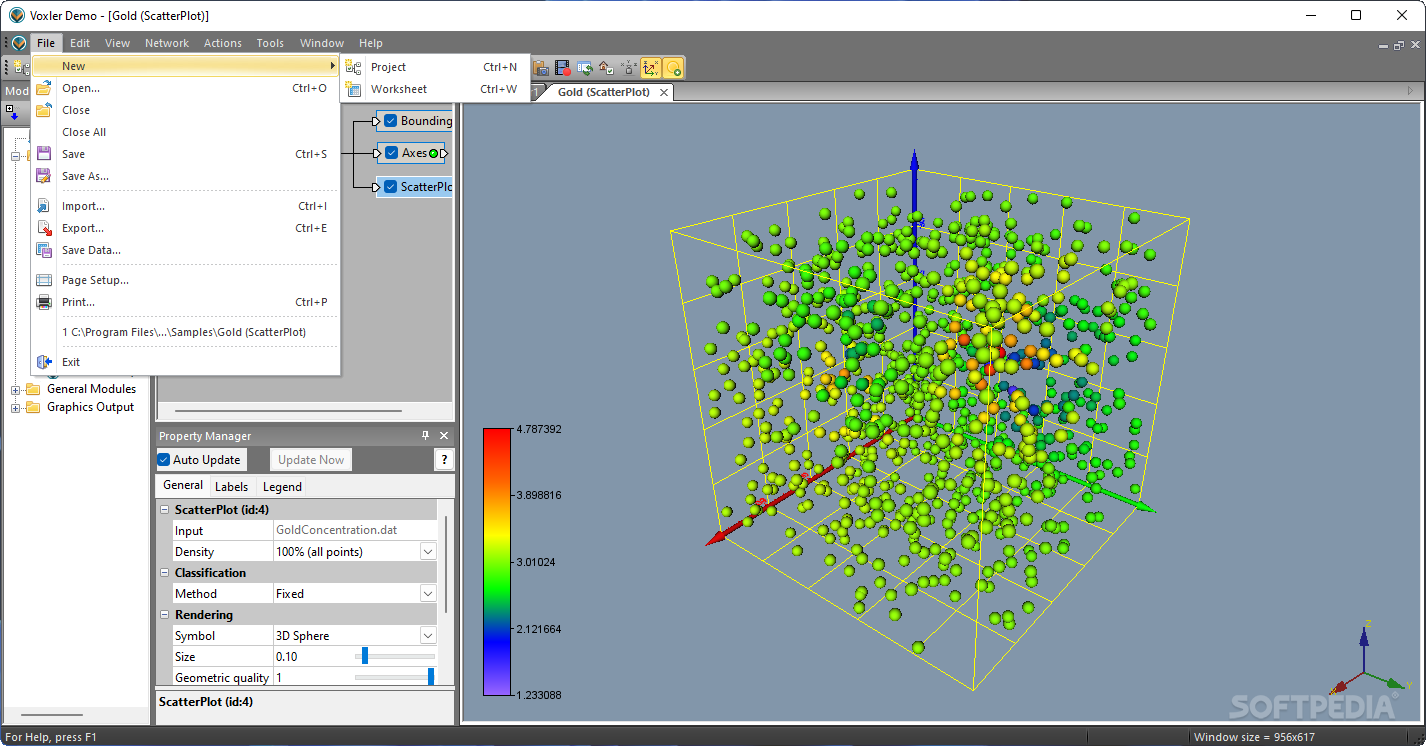Click the Save As pencil-disk icon
This screenshot has height=746, width=1426.
click(44, 176)
